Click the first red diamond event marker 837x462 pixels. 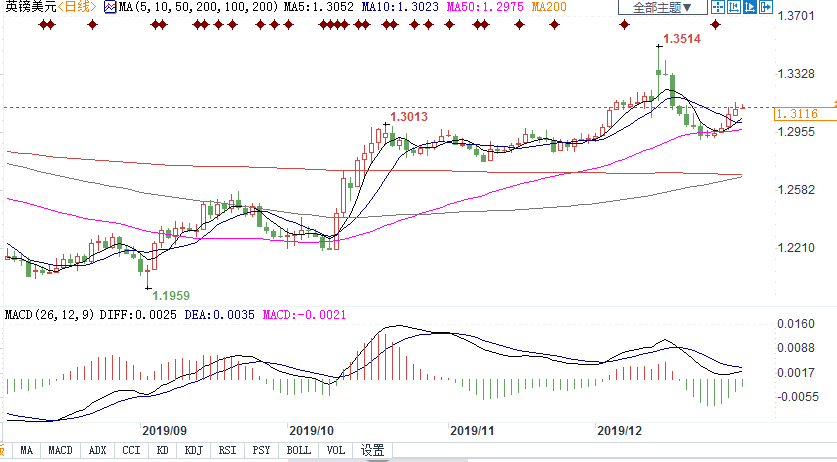(43, 24)
